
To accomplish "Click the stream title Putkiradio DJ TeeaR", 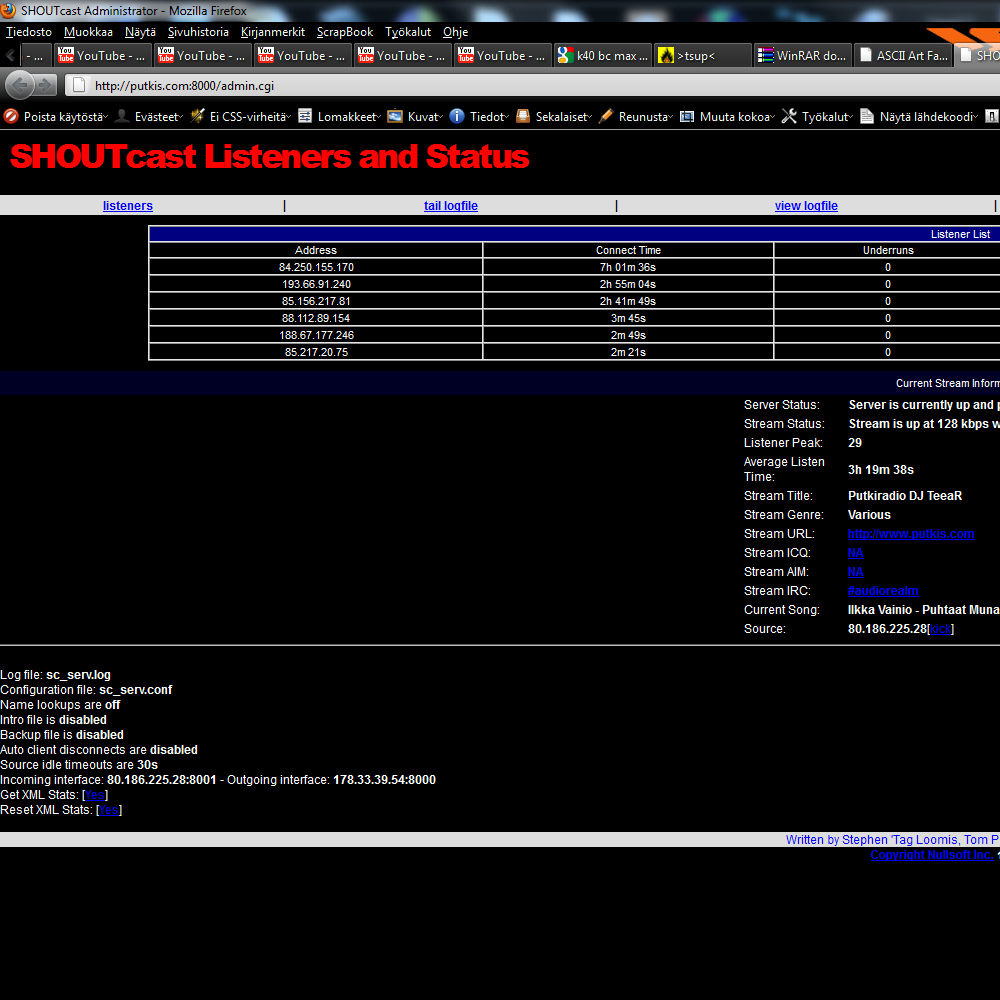I will 905,496.
